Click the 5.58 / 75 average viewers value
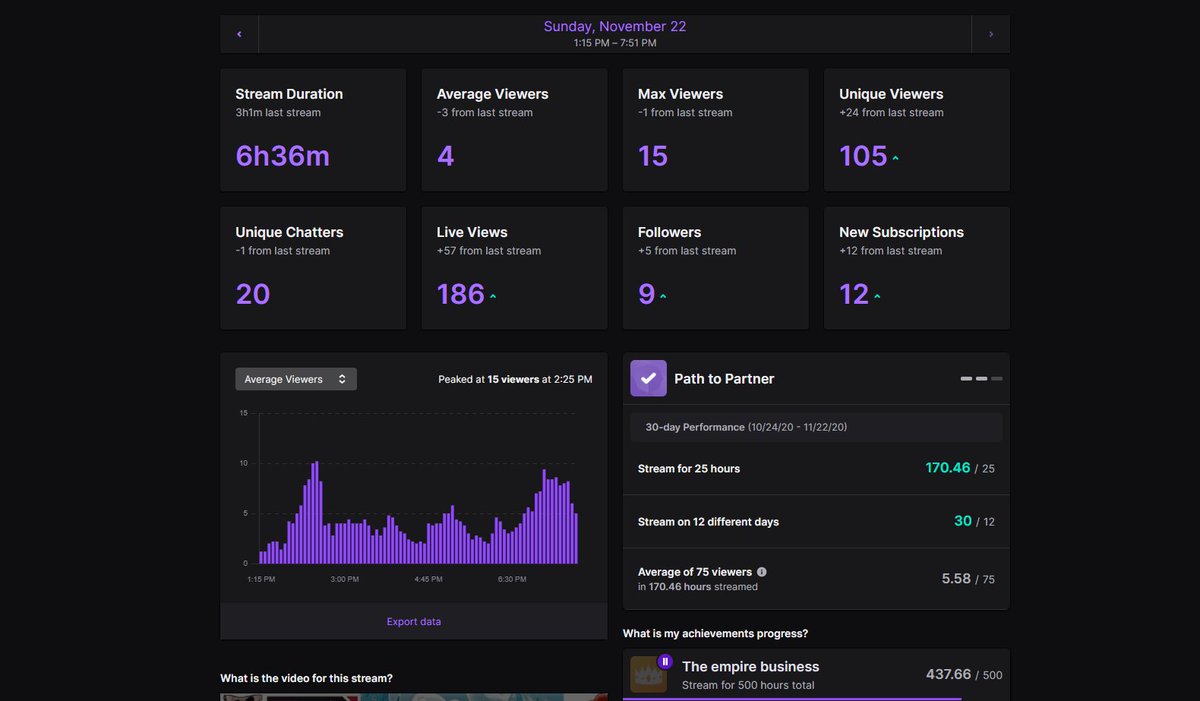 point(968,579)
